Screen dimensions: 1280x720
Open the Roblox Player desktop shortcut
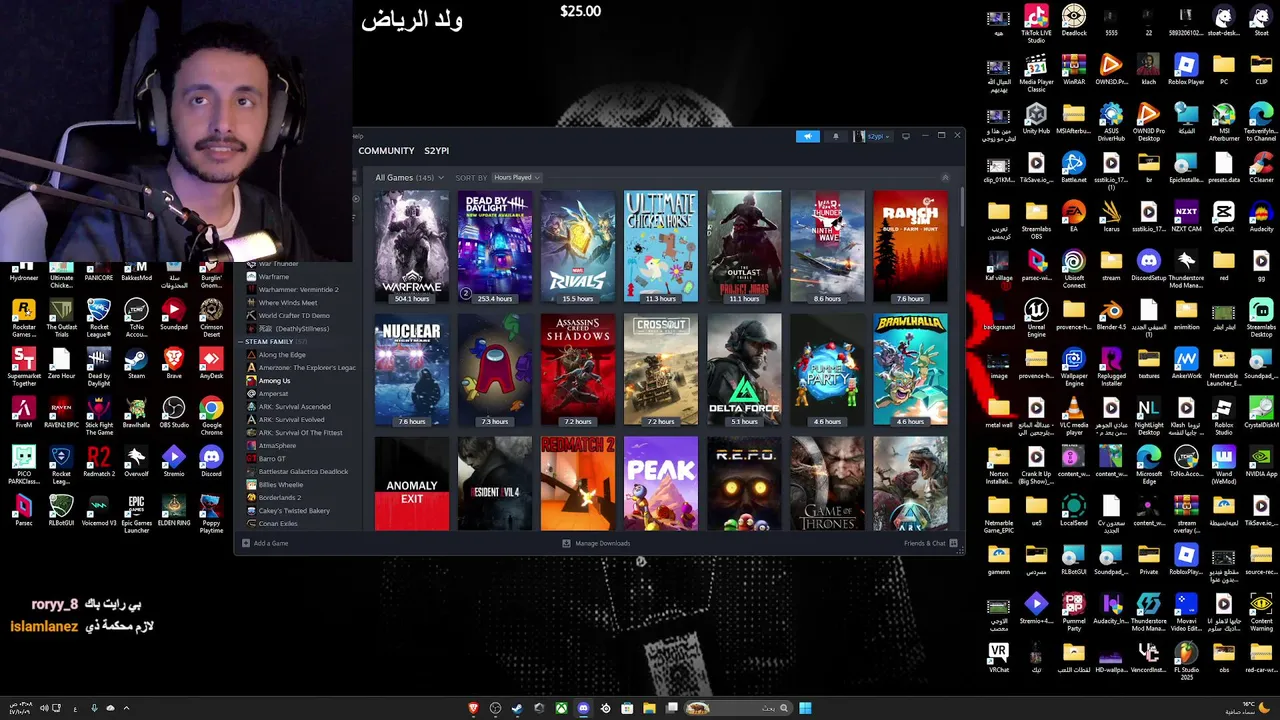(1186, 70)
